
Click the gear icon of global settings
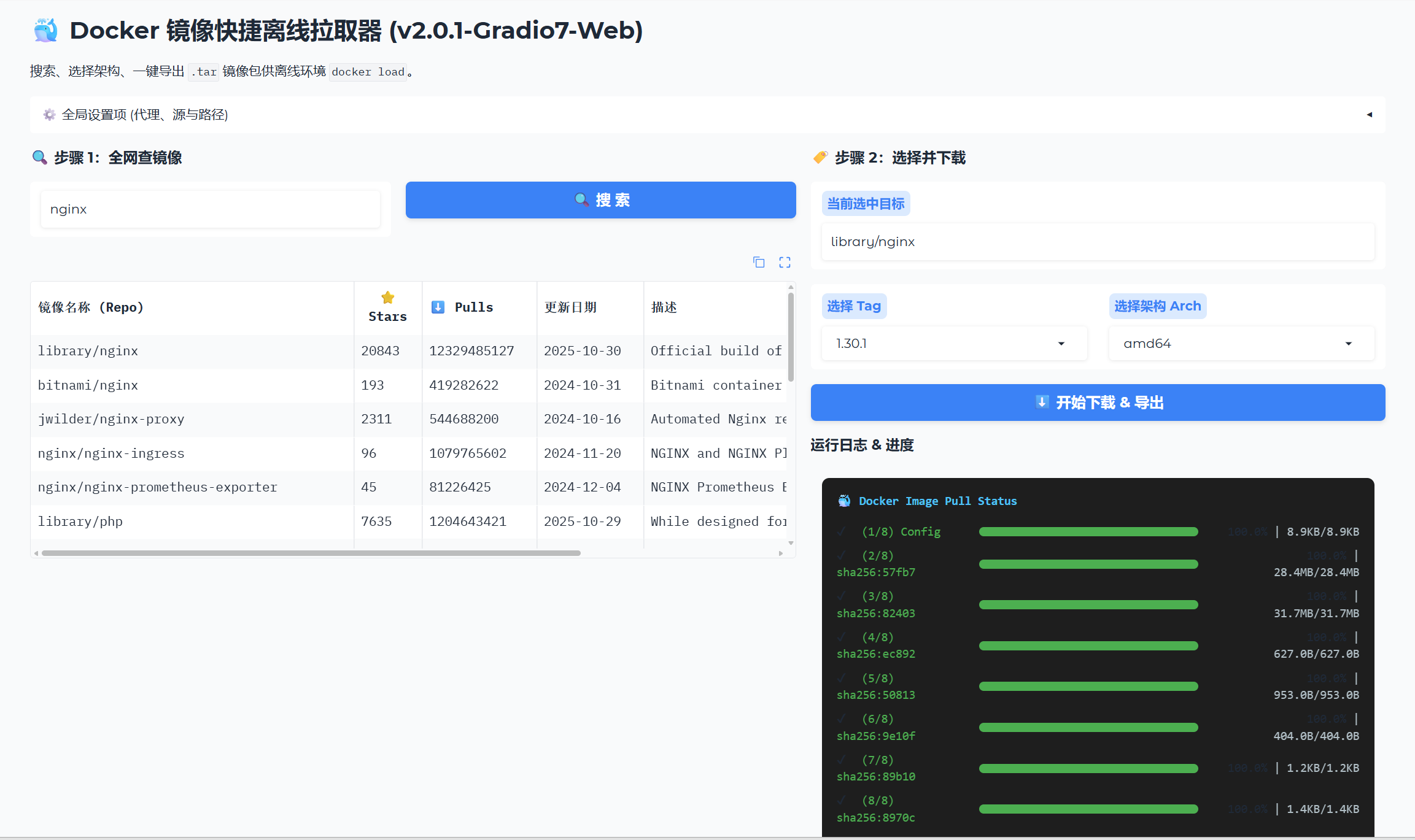click(49, 115)
